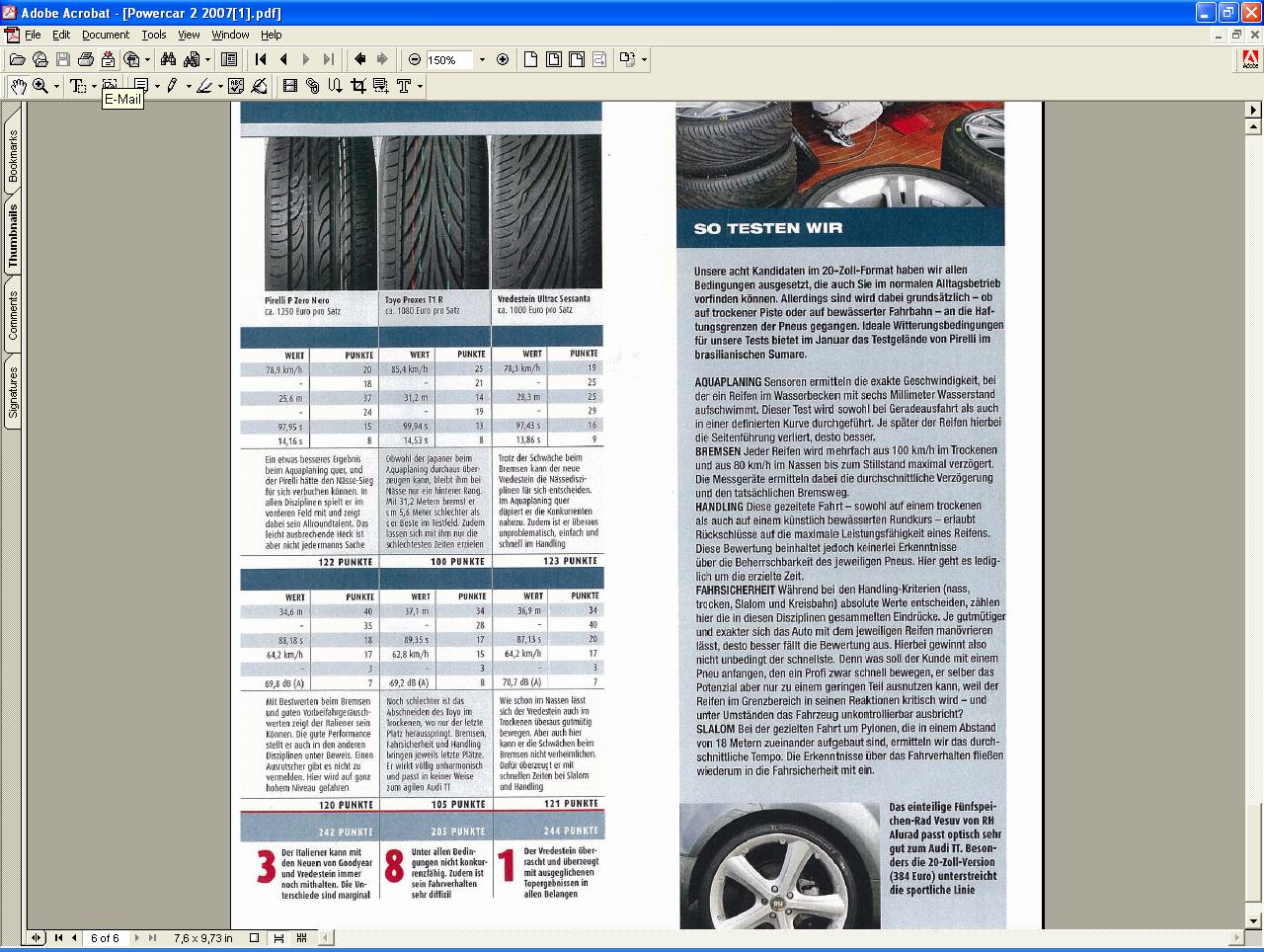Toggle the Navigation Pane icon
1264x952 pixels.
(x=229, y=59)
